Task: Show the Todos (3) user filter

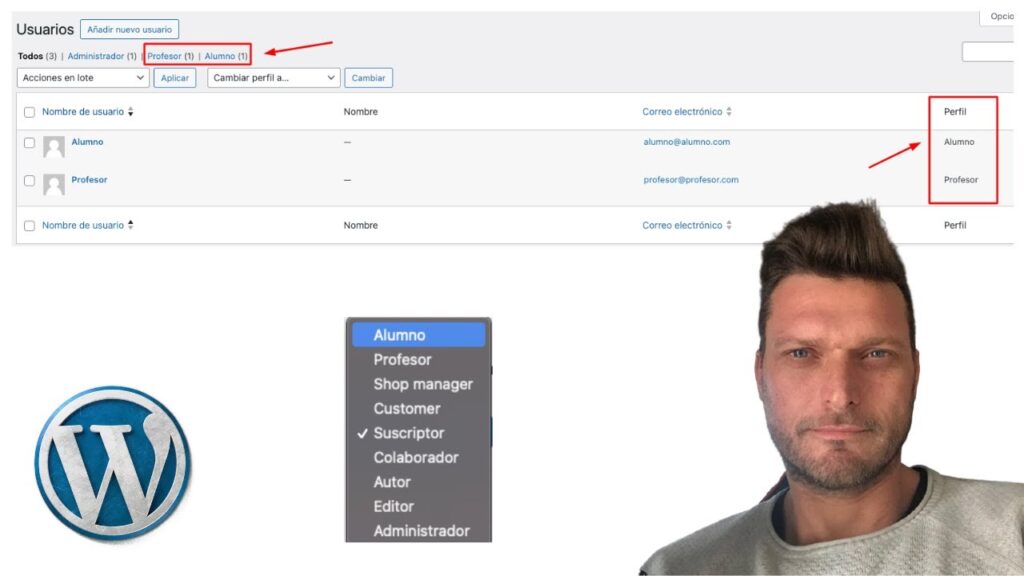Action: point(37,56)
